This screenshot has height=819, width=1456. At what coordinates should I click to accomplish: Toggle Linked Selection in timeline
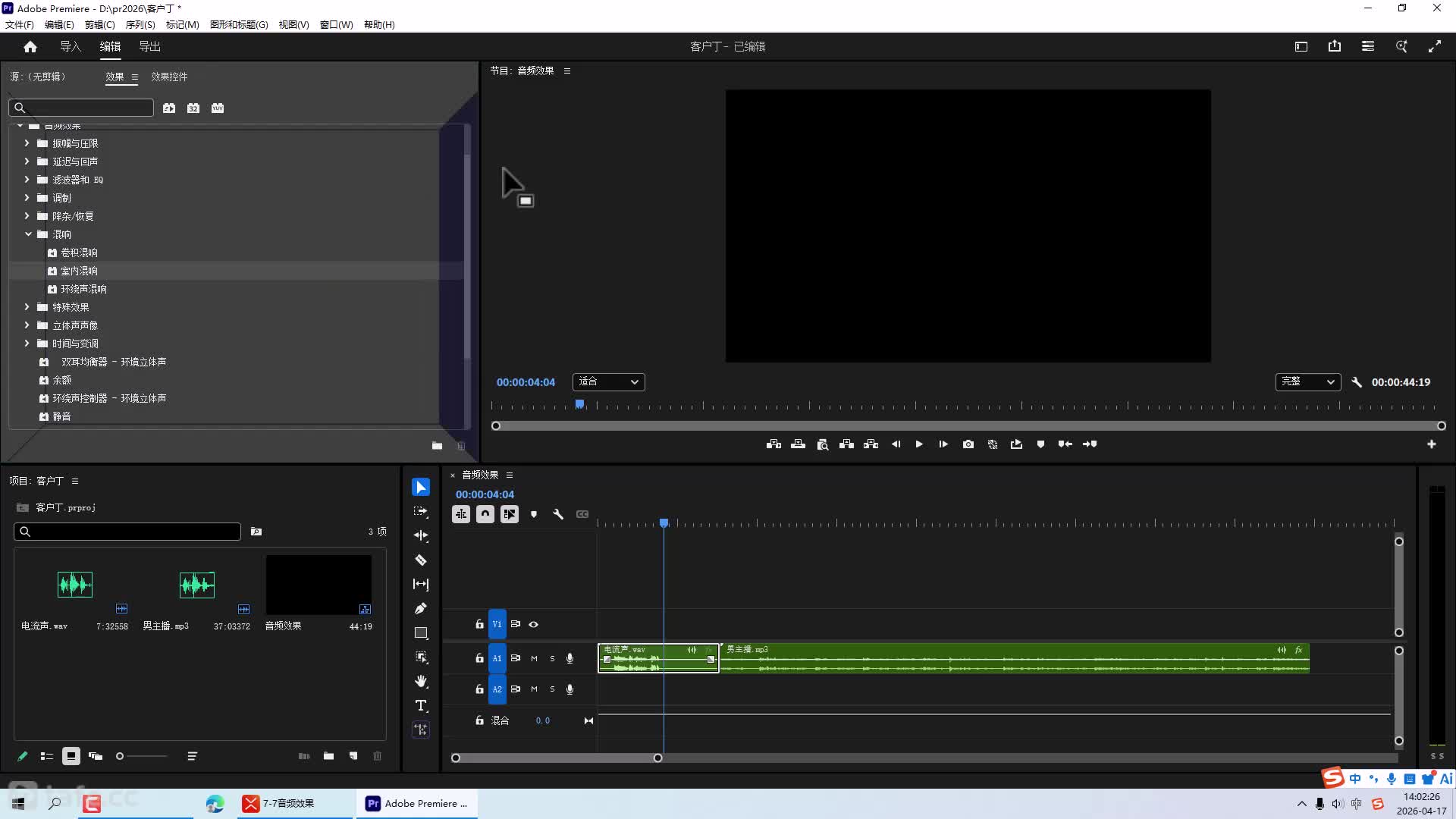(x=510, y=514)
